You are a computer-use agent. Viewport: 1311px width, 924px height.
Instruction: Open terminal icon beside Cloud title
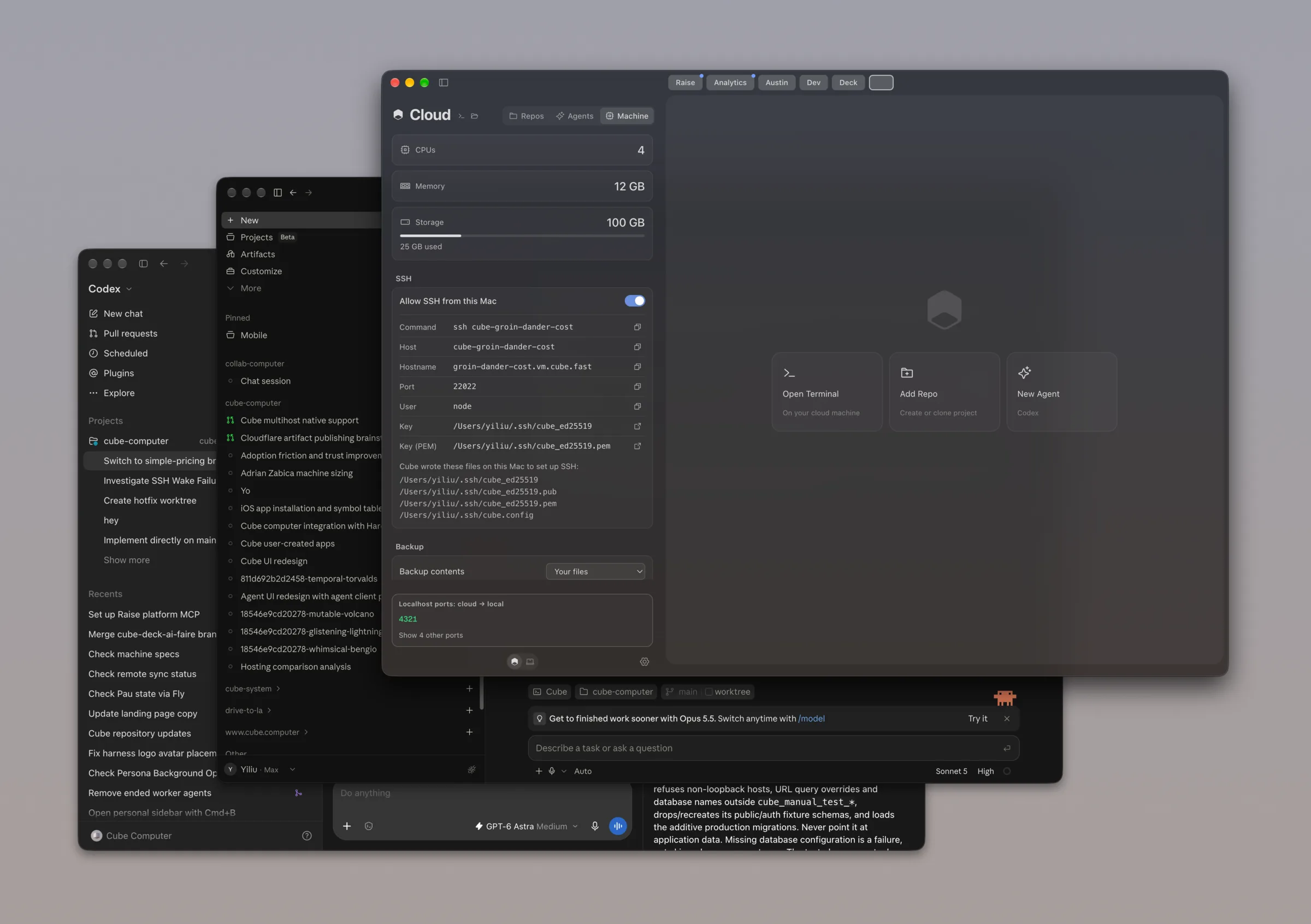tap(462, 116)
